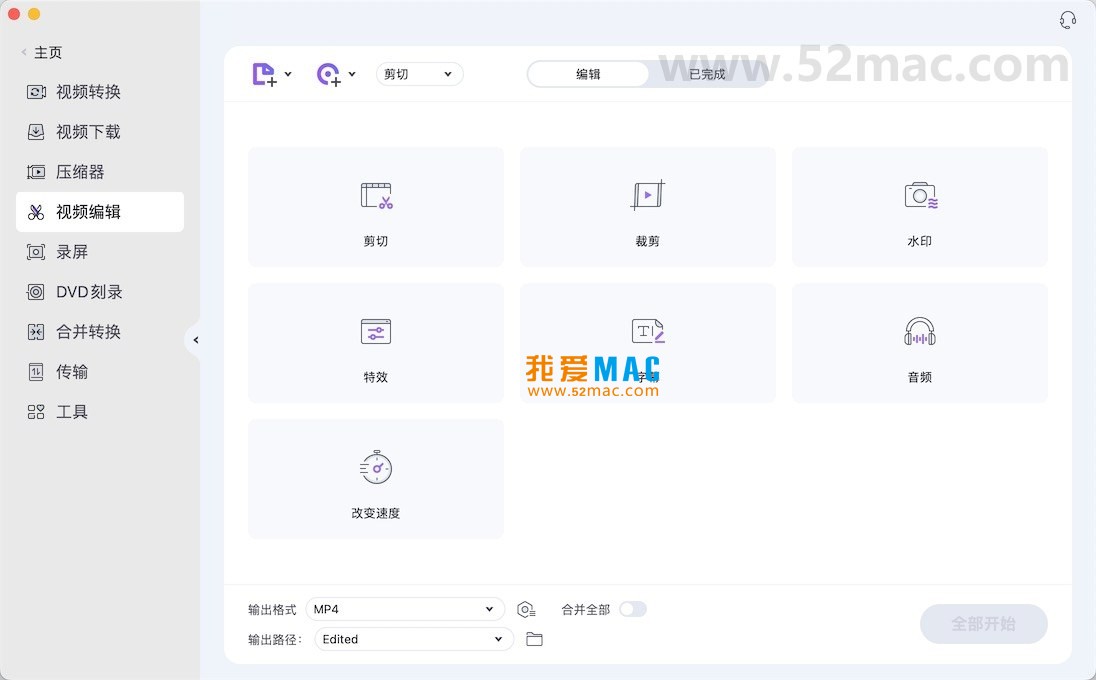The image size is (1096, 680).
Task: Click the 全部开始 button
Action: point(983,623)
